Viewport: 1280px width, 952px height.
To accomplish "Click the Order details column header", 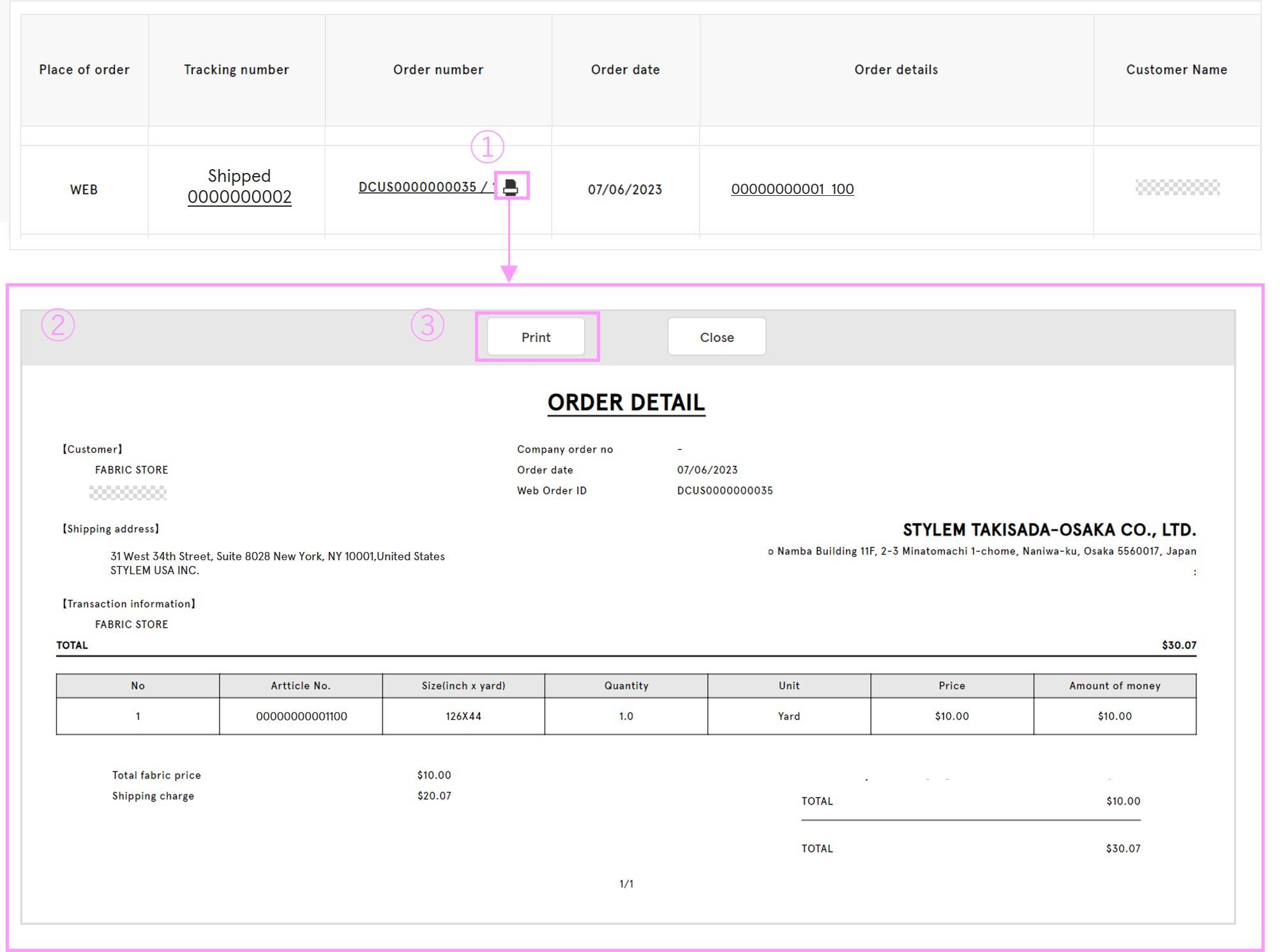I will [896, 70].
